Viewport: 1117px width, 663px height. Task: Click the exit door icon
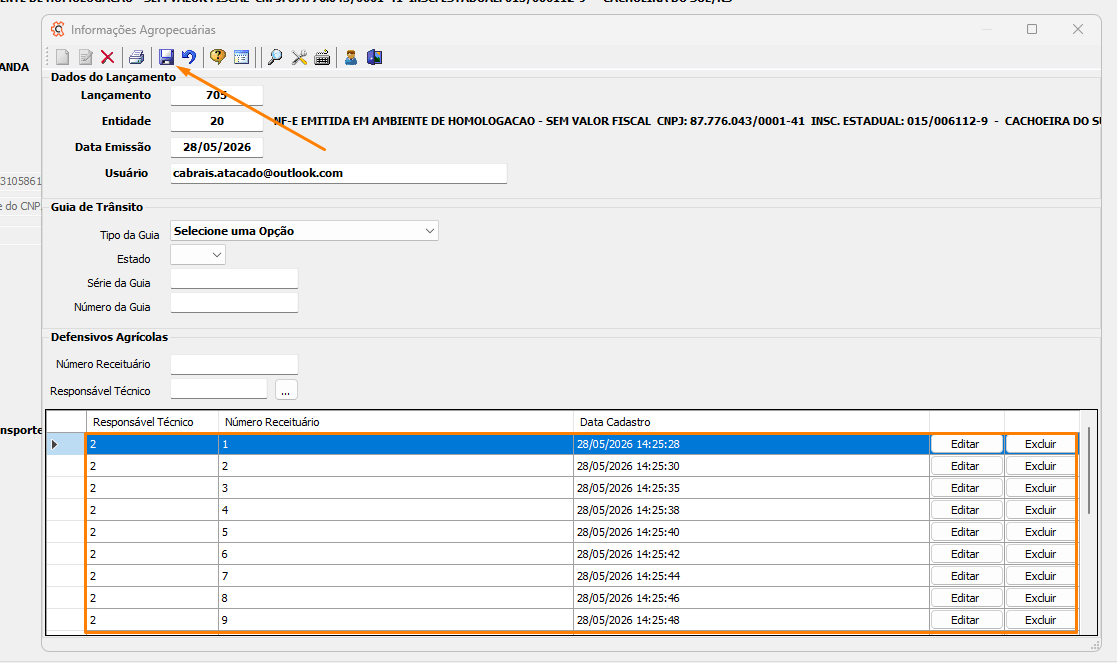click(375, 57)
